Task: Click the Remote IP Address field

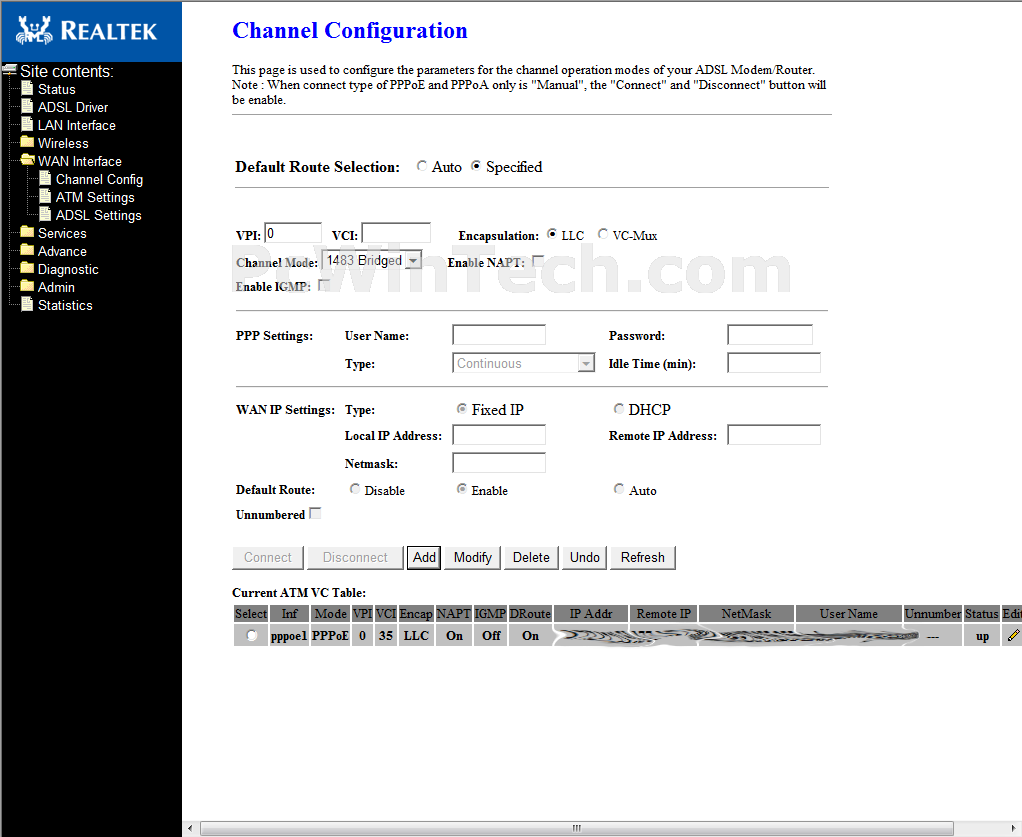Action: [x=774, y=435]
